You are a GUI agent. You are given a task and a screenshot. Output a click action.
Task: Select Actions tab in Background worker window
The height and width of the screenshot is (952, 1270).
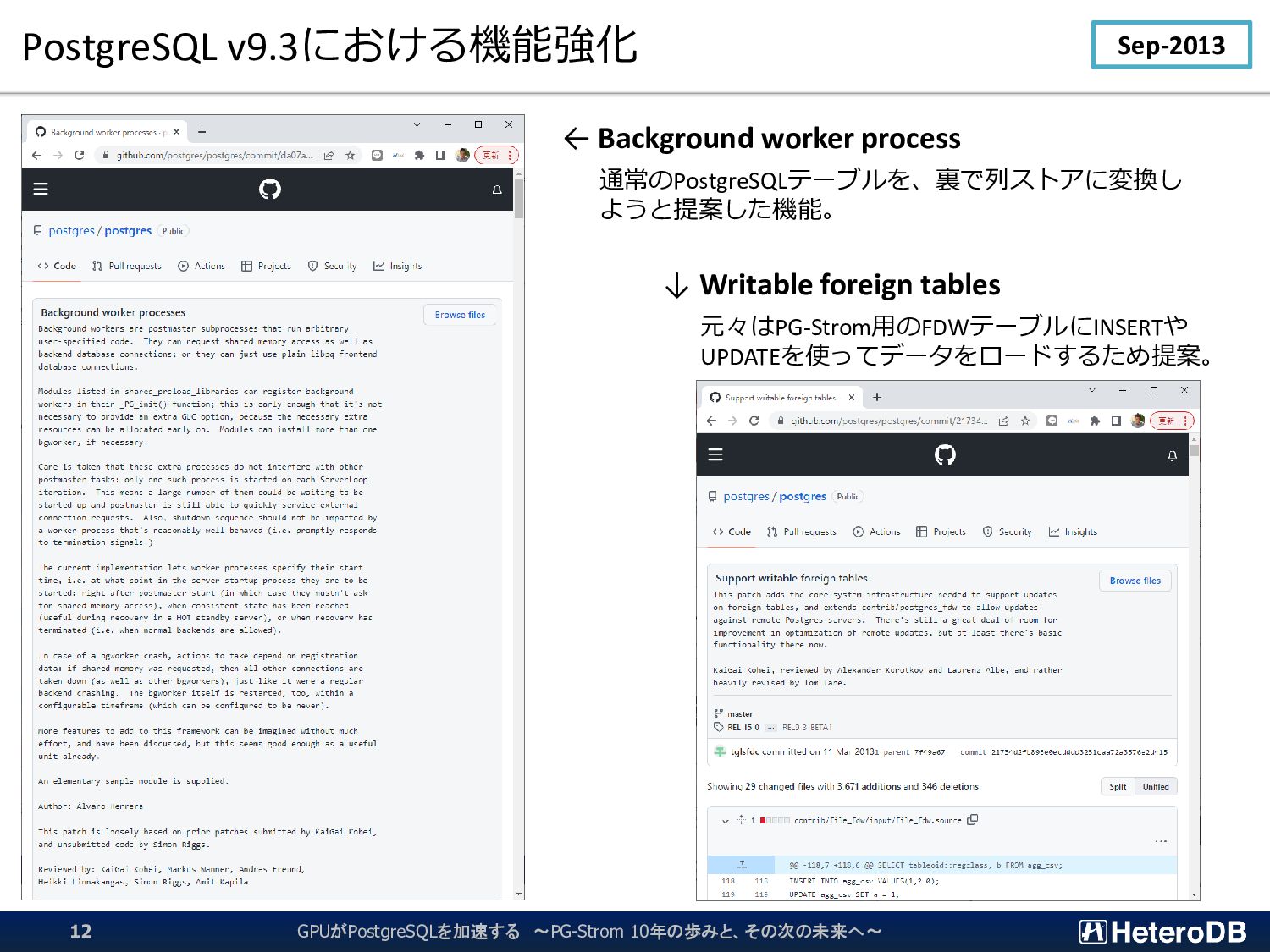pos(202,266)
